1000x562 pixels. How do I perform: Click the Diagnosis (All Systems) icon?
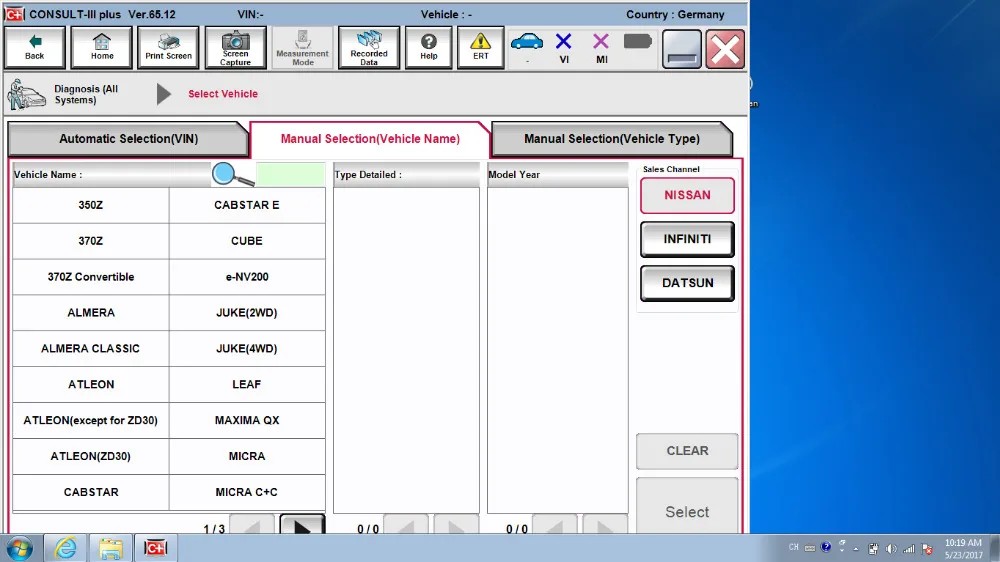[26, 94]
